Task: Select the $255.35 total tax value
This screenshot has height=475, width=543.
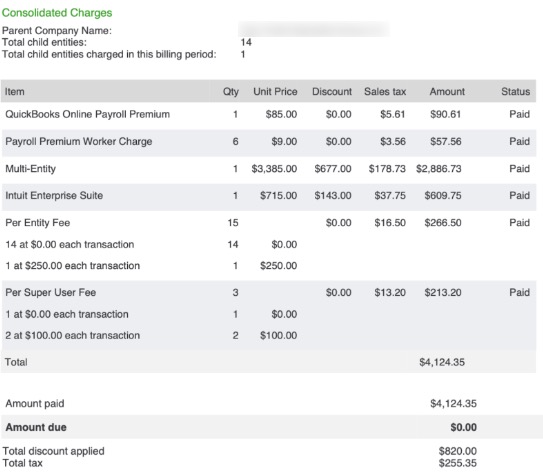Action: 458,463
